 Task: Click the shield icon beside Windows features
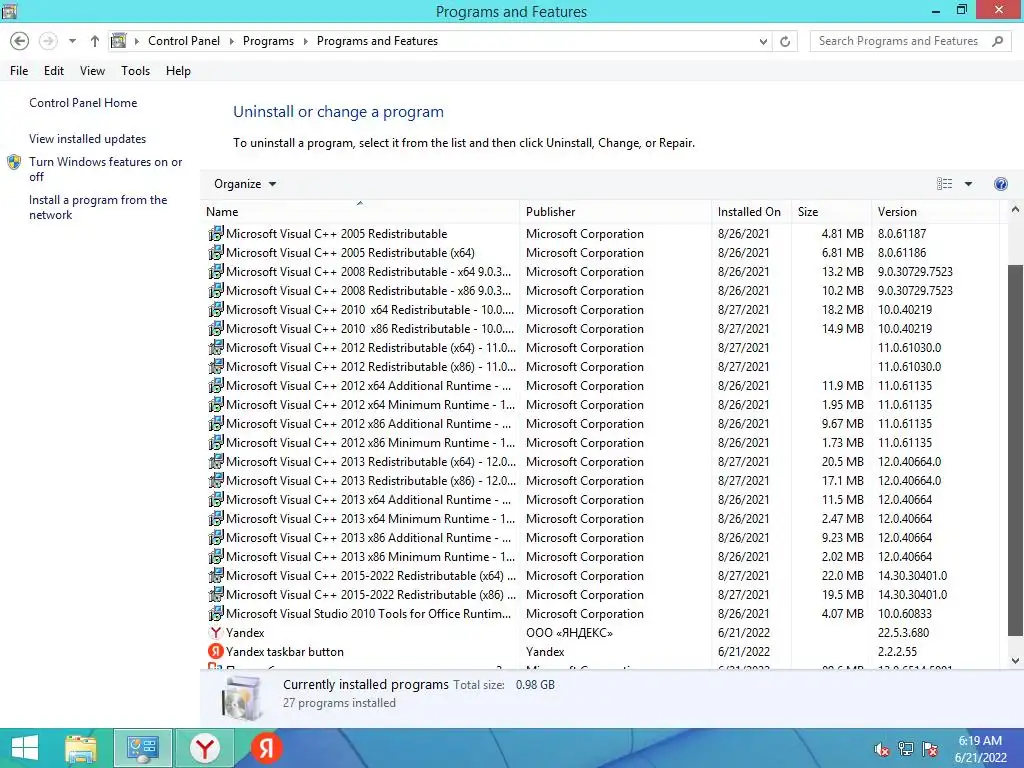[x=14, y=162]
